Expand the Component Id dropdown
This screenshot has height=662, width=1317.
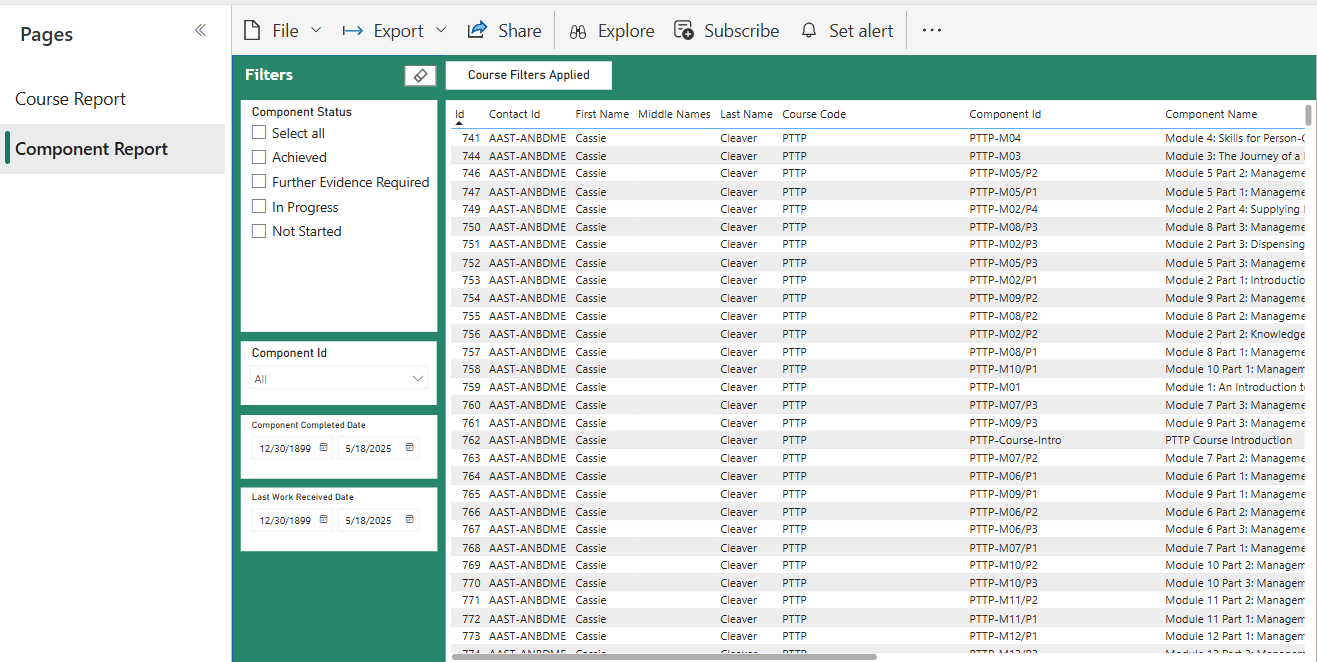(x=417, y=379)
